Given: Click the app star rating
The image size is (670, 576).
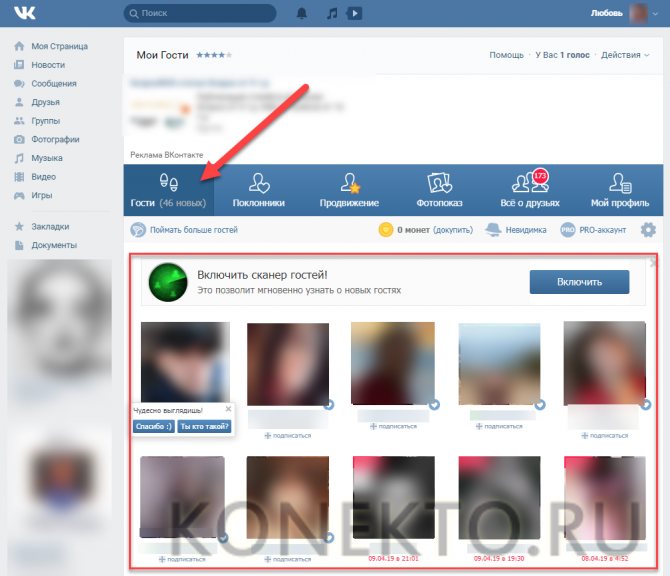Looking at the screenshot, I should coord(214,55).
